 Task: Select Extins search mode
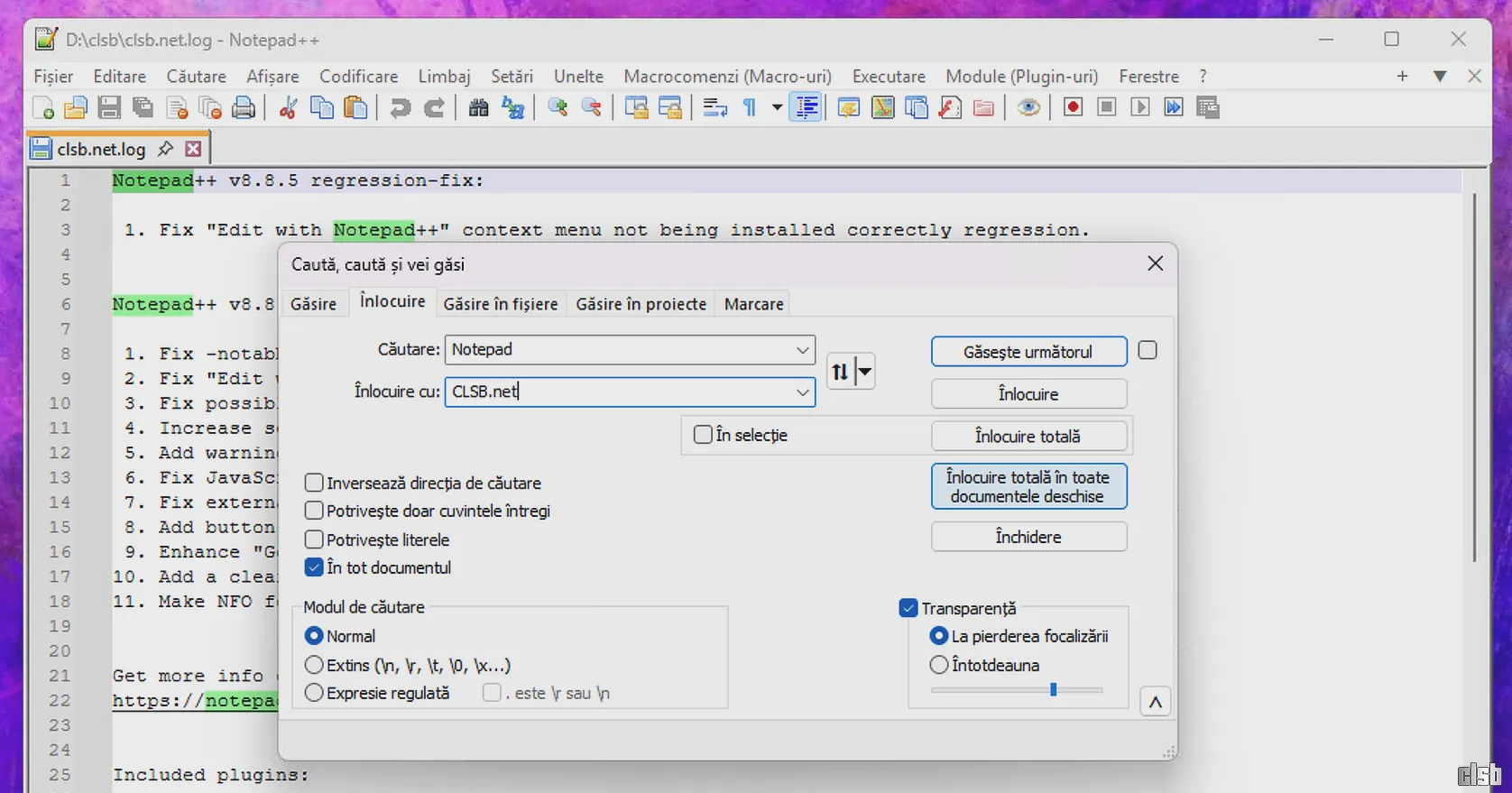(x=314, y=665)
